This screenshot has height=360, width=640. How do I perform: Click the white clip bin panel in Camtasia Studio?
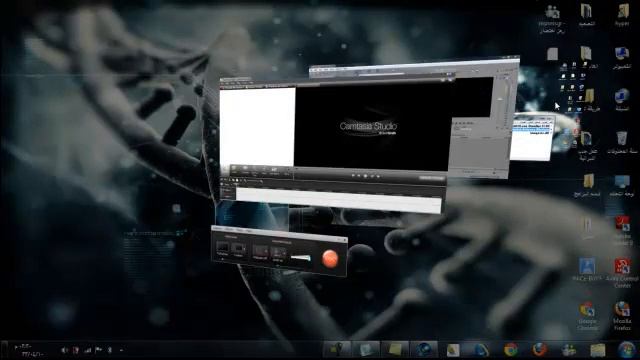pyautogui.click(x=257, y=127)
